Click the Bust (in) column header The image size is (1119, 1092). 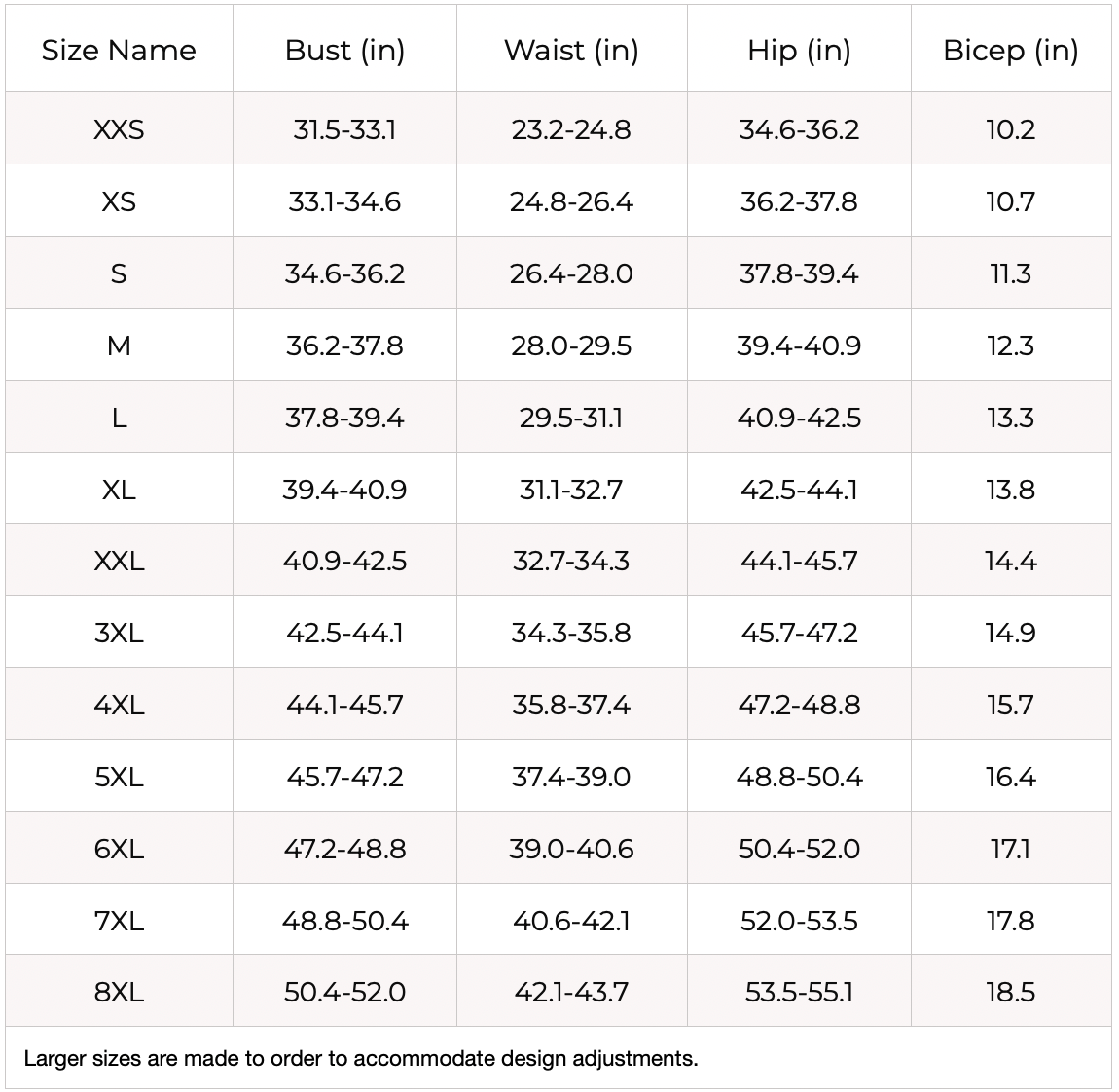tap(344, 51)
